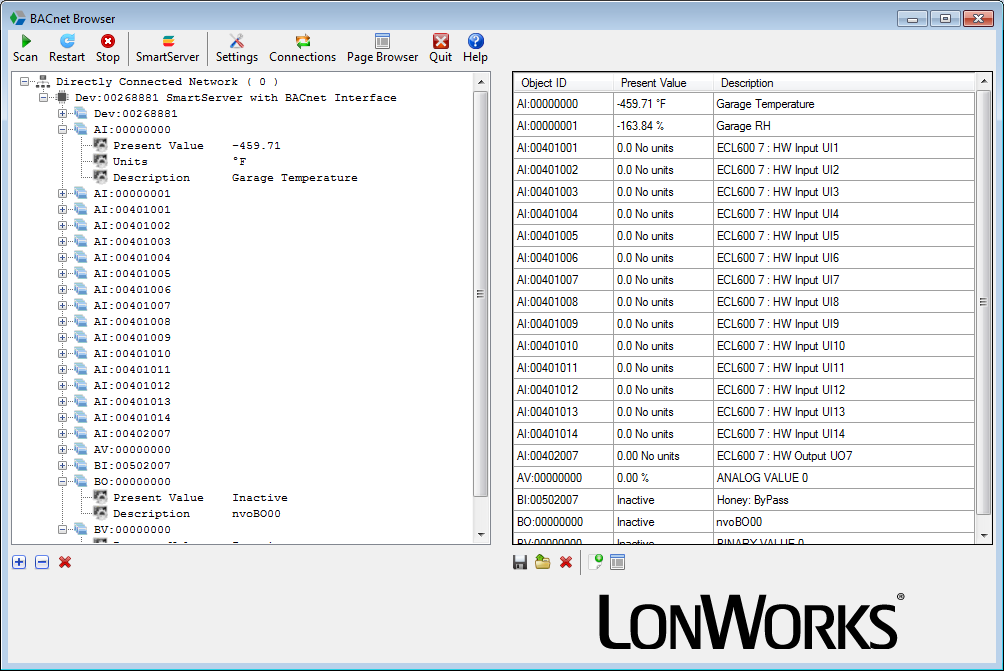
Task: Collapse Dev:00268881 SmartServer with BACnet Interface node
Action: tap(44, 97)
